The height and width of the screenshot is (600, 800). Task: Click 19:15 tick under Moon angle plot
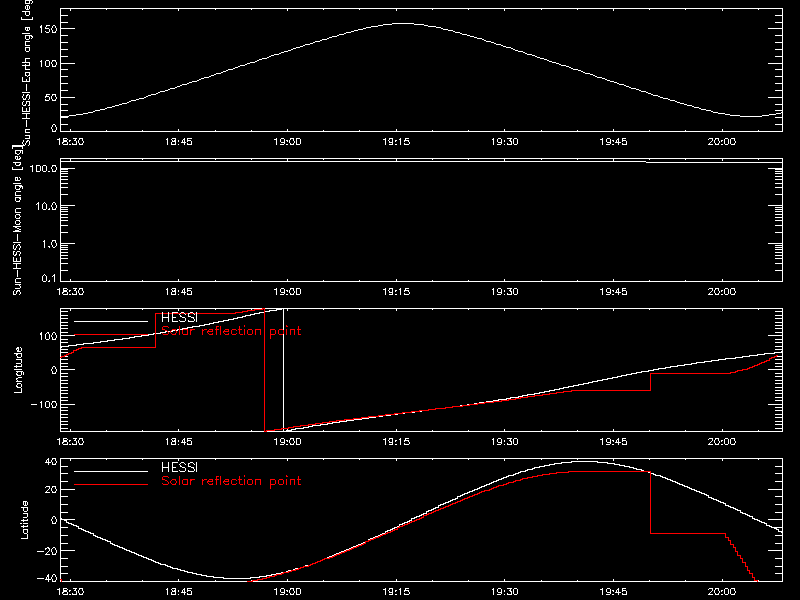click(396, 291)
